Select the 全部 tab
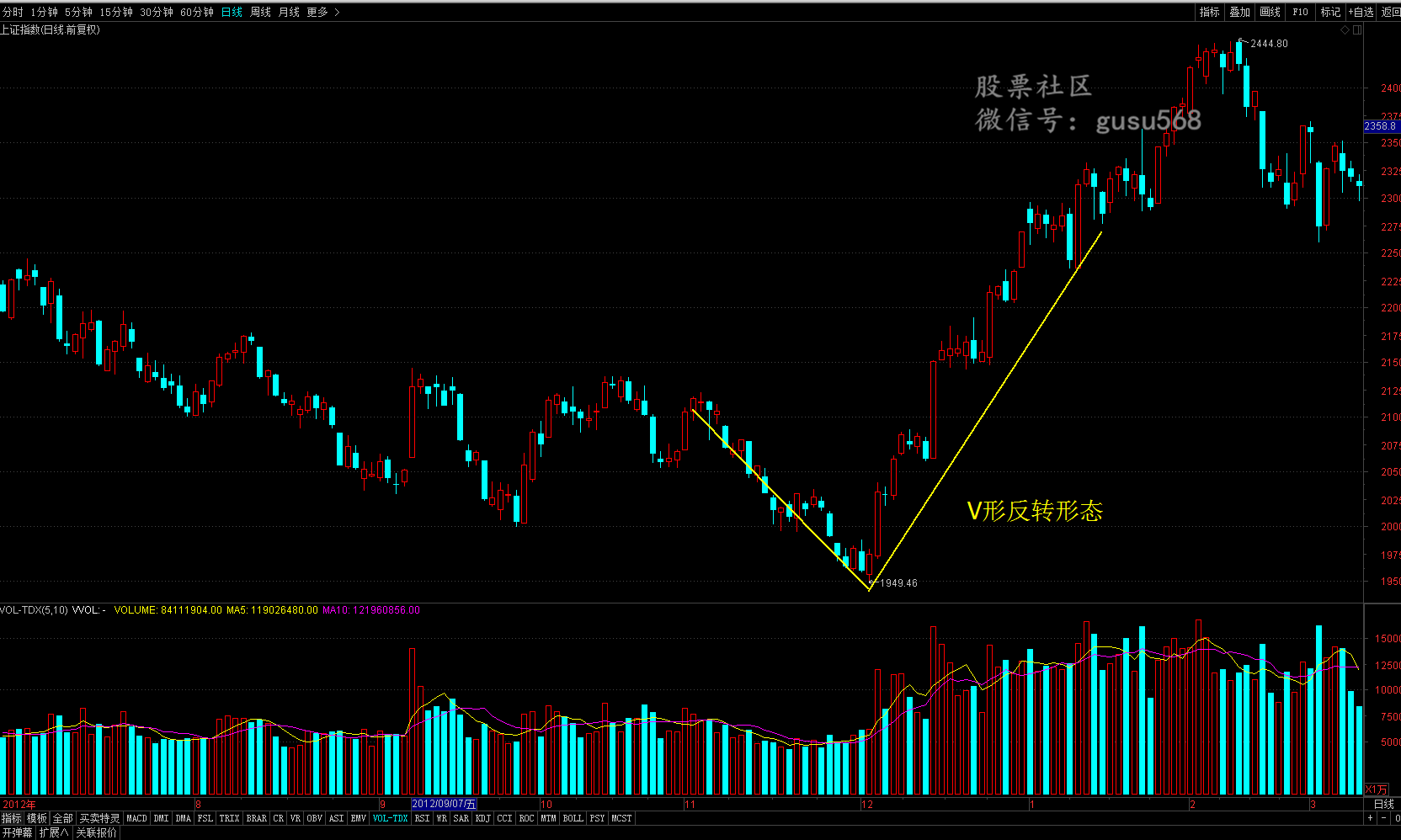 63,818
